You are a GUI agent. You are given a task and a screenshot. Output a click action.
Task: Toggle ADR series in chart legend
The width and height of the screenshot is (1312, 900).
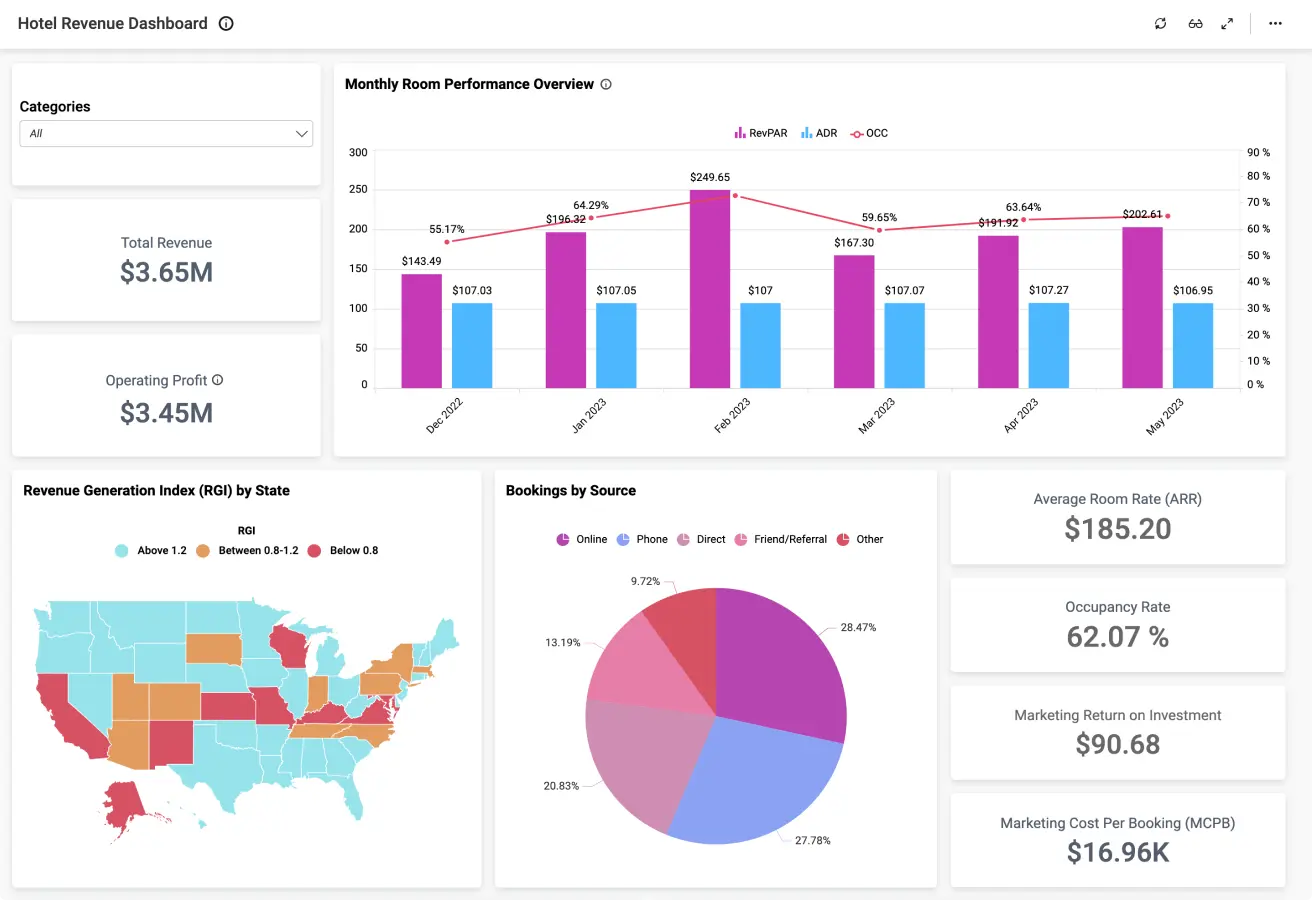tap(819, 133)
